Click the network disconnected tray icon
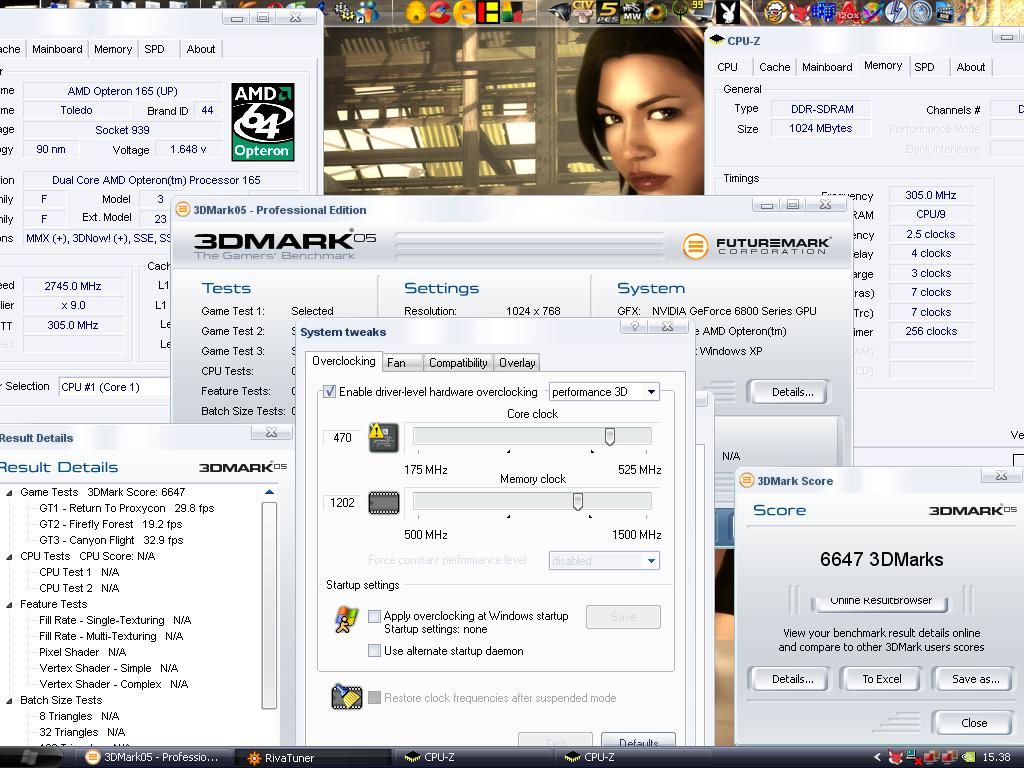Viewport: 1024px width, 768px height. click(914, 756)
